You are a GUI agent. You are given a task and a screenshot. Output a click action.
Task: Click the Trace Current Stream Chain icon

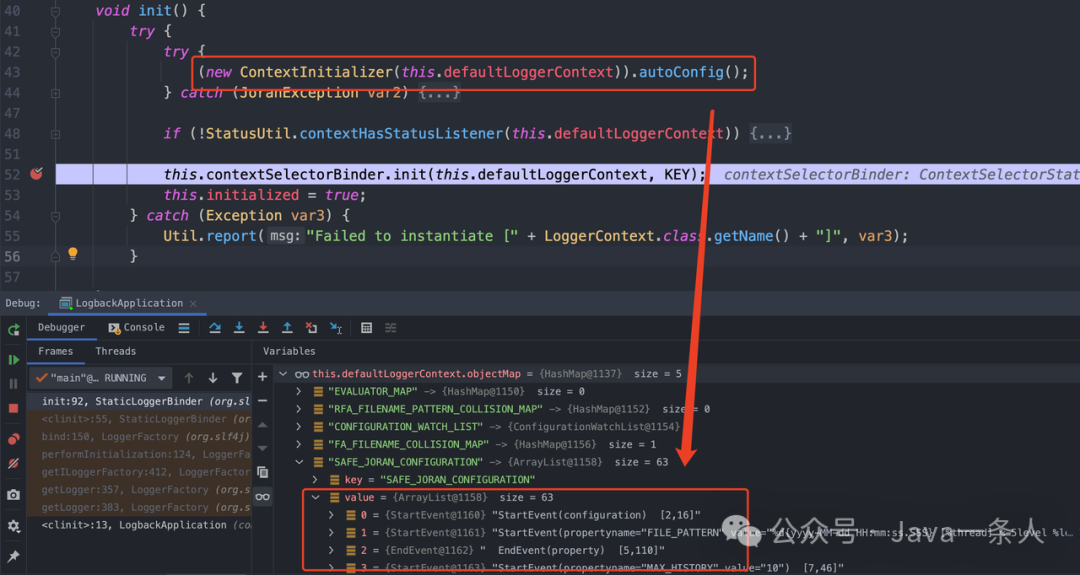pyautogui.click(x=391, y=328)
